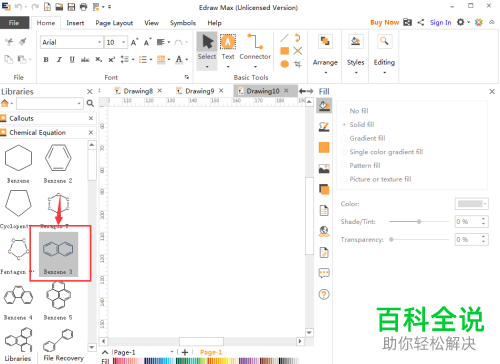
Task: Select the Pattern fill option
Action: (x=361, y=165)
